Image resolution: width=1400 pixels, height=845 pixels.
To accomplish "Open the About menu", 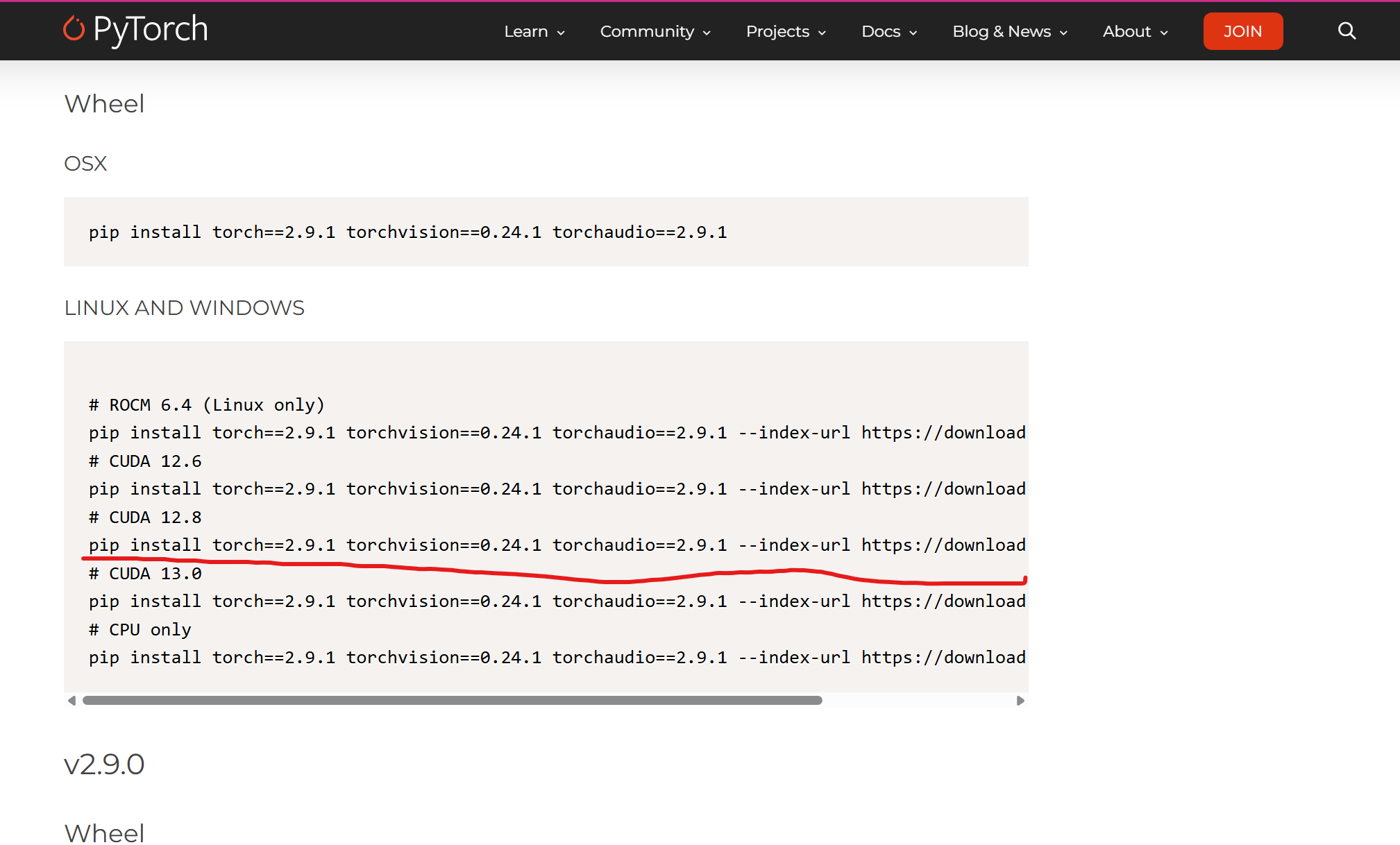I will (x=1135, y=31).
